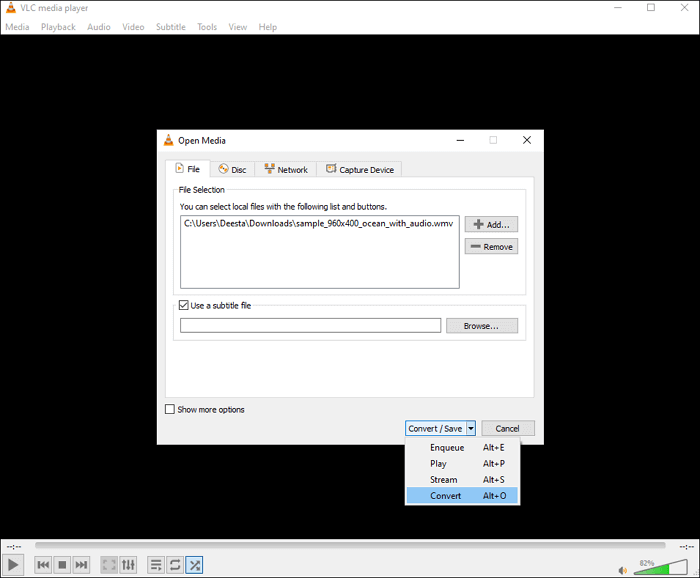
Task: Click the Add... file button
Action: 491,225
